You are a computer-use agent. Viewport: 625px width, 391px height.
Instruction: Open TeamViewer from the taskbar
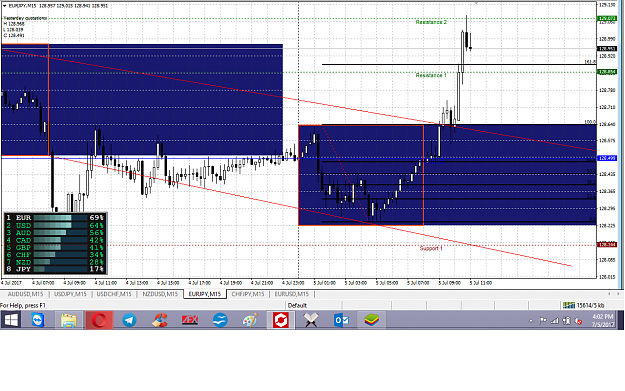click(x=38, y=320)
